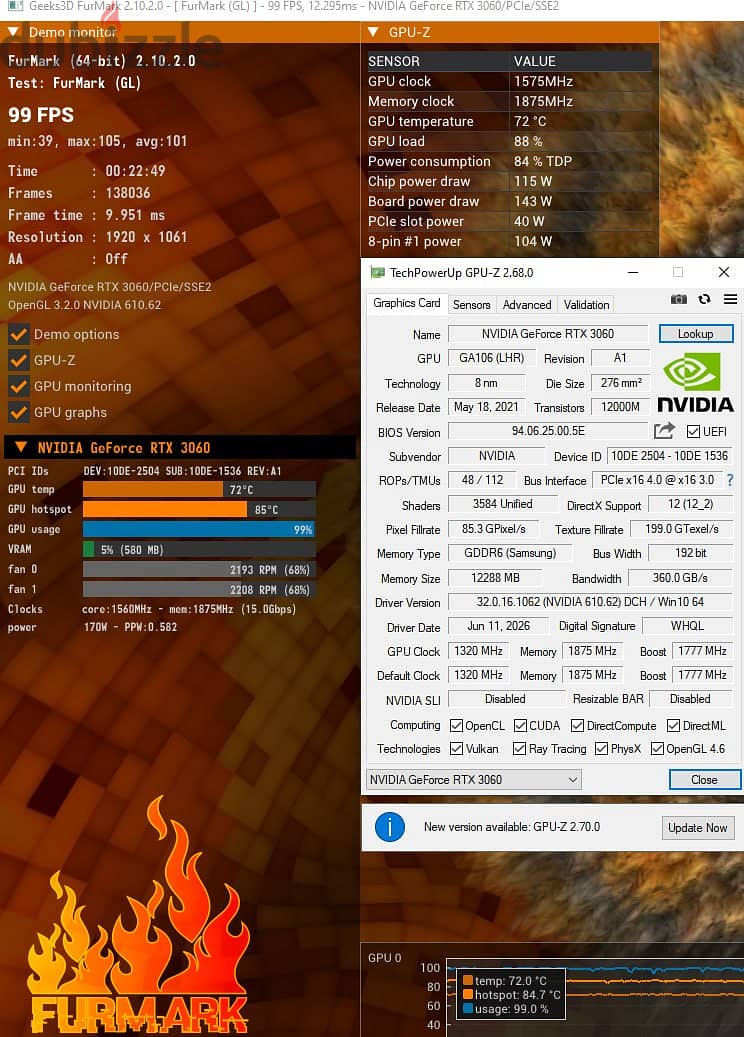Click the Release Date May 18, 2021 field
744x1037 pixels.
[x=486, y=407]
